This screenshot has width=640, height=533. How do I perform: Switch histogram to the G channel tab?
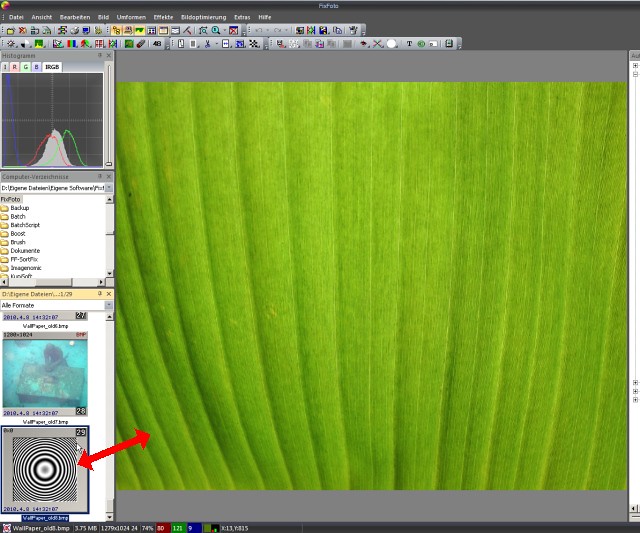(x=26, y=67)
